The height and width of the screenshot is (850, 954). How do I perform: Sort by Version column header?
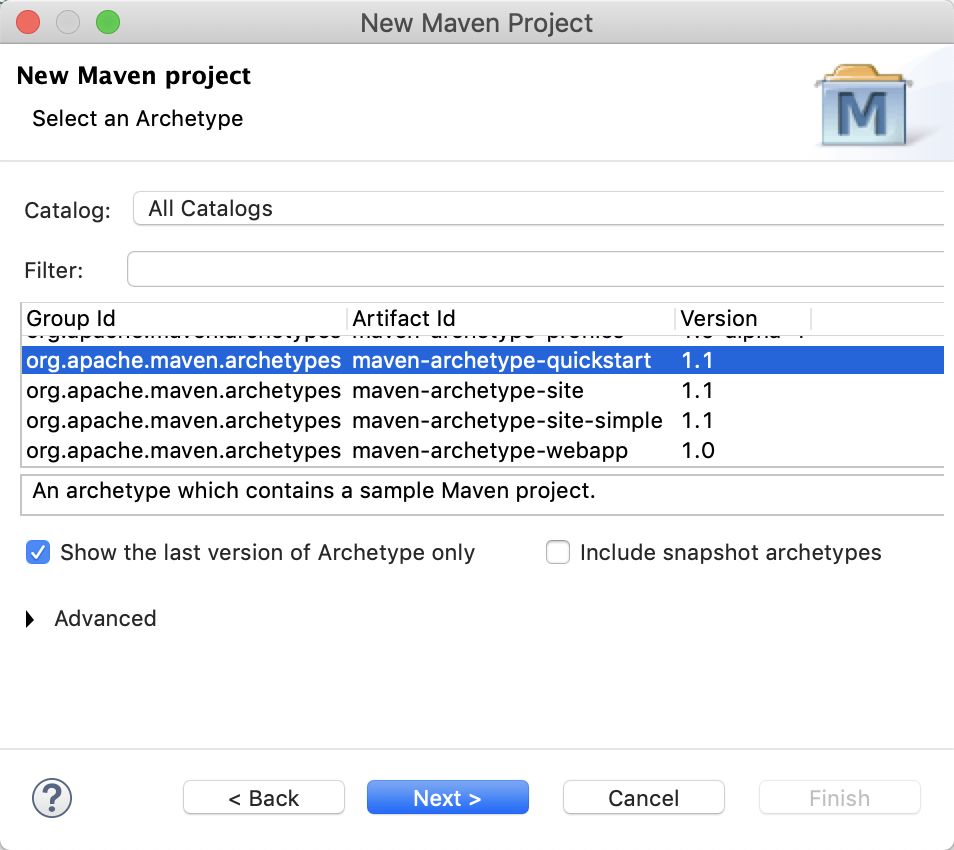(x=743, y=318)
